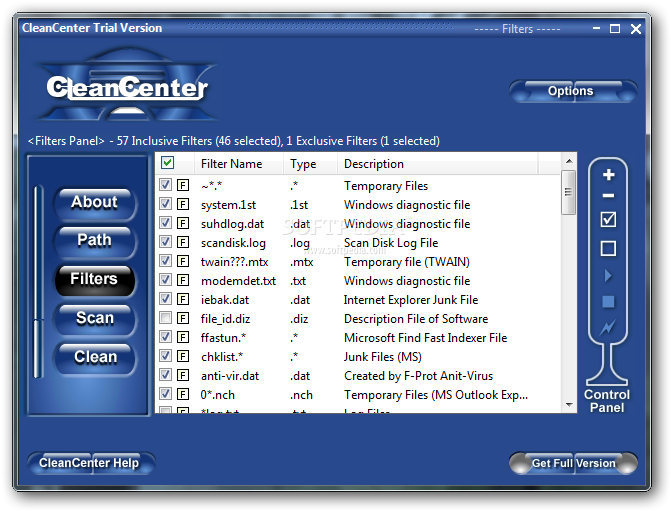672x512 pixels.
Task: Uncheck the 0*.nch filter checkbox
Action: click(165, 394)
